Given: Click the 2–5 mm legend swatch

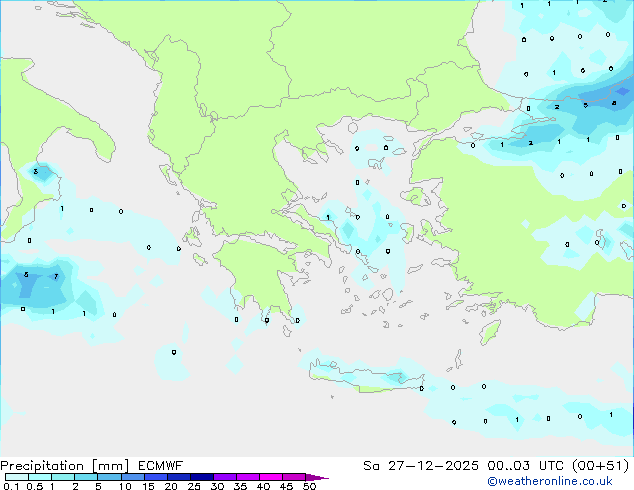Looking at the screenshot, I should tap(86, 477).
